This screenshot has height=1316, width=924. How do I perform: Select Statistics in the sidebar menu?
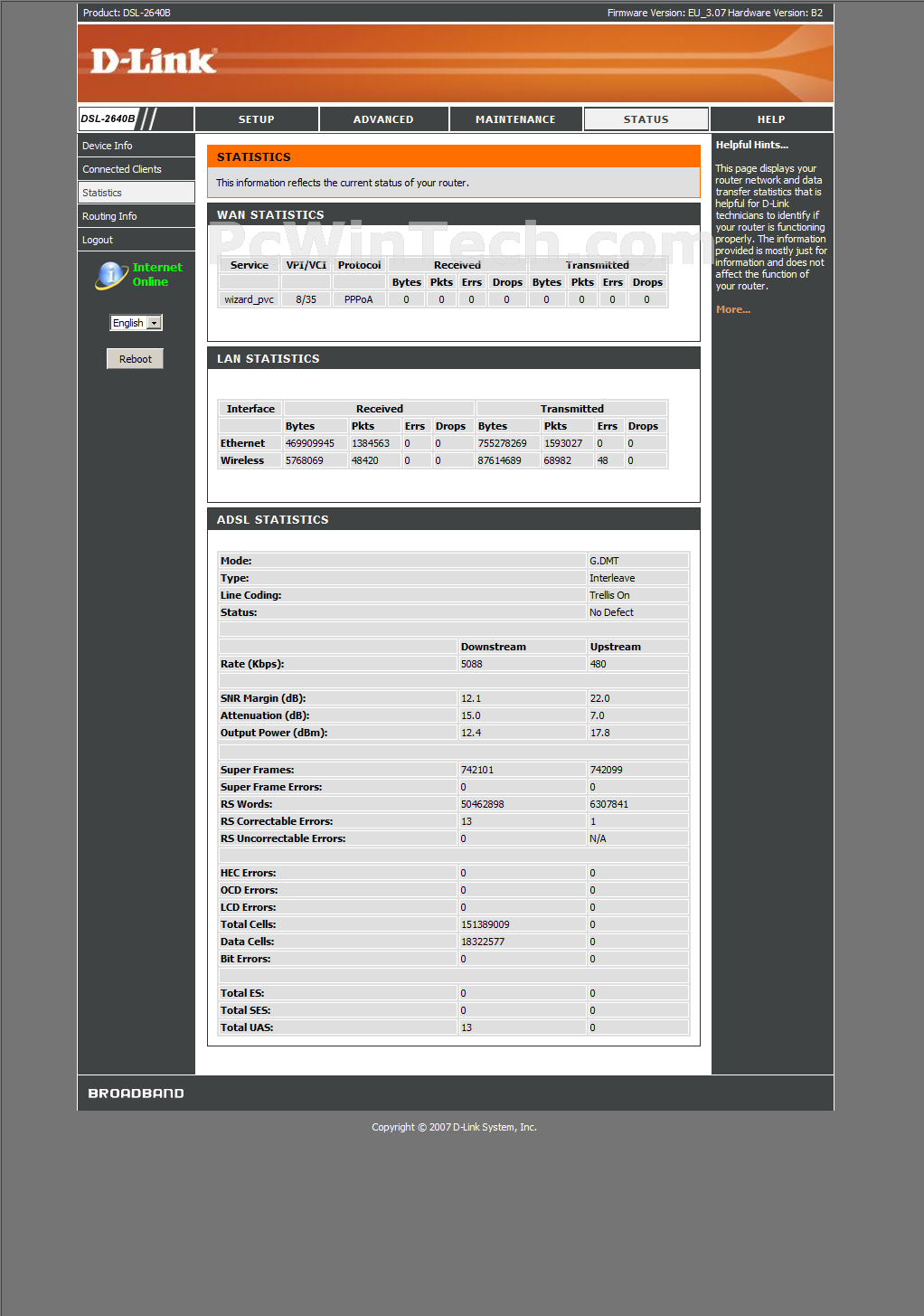tap(137, 193)
